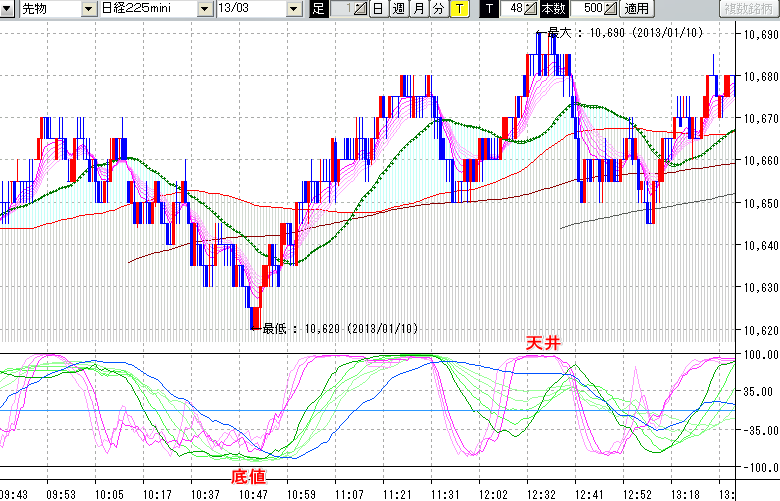Open the 13/03 contract month dropdown
The width and height of the screenshot is (780, 501).
pyautogui.click(x=293, y=9)
